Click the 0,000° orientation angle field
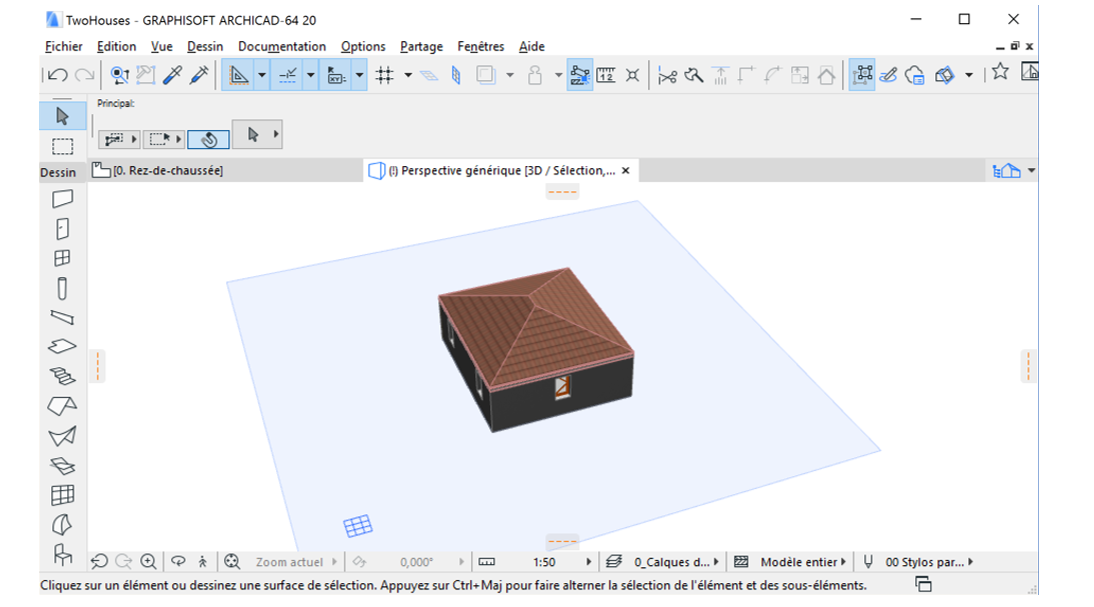Viewport: 1094px width, 607px height. click(x=415, y=562)
